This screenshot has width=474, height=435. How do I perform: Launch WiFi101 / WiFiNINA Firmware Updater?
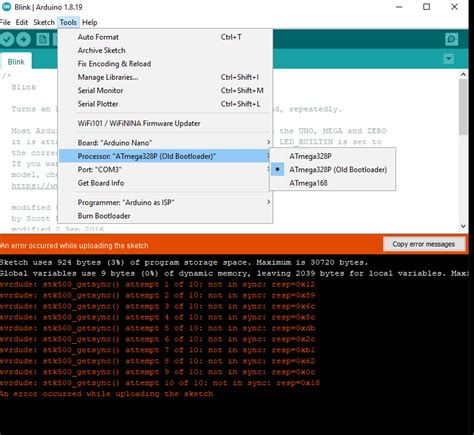point(165,123)
